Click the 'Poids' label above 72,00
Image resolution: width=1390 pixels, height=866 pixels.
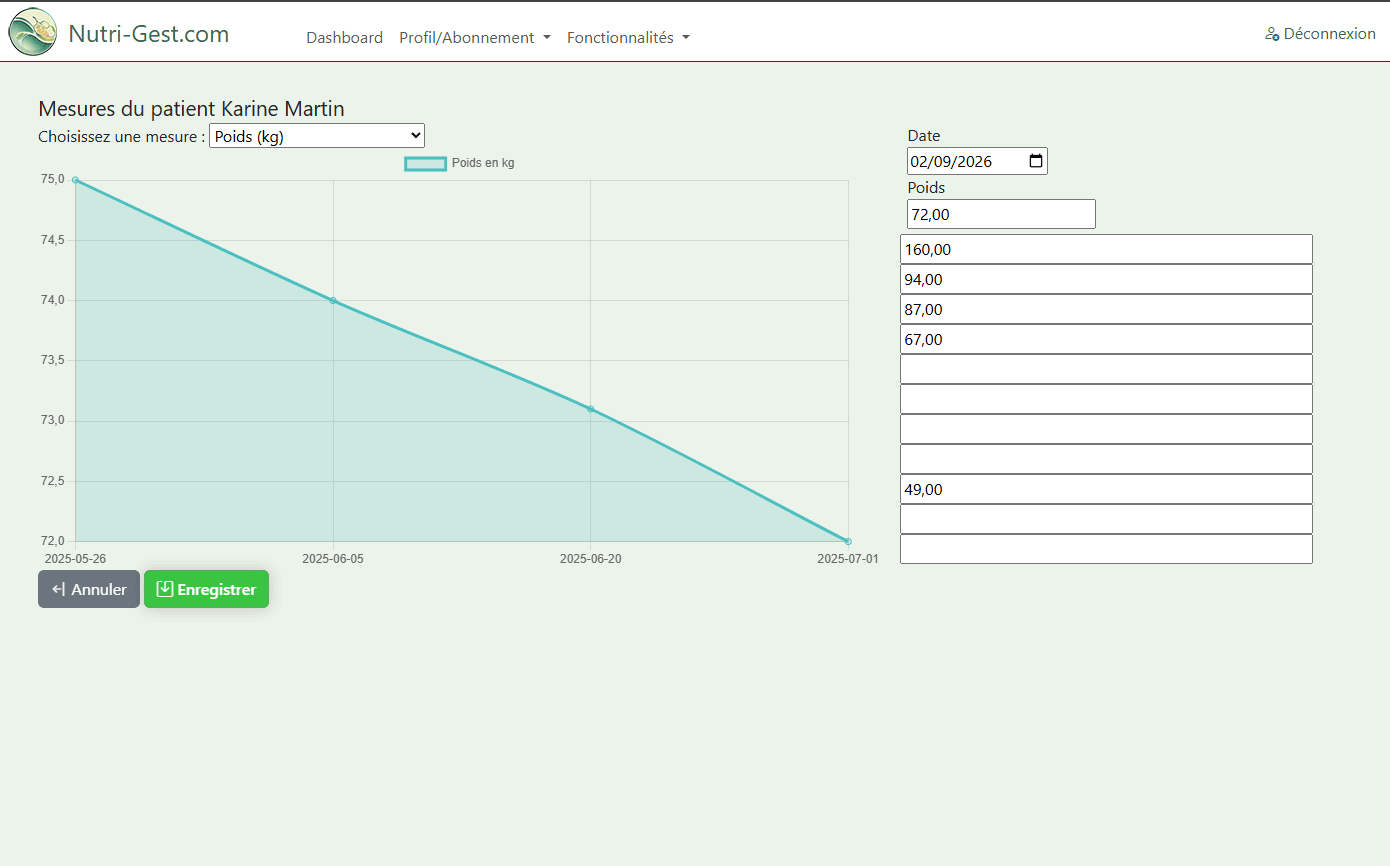tap(926, 188)
